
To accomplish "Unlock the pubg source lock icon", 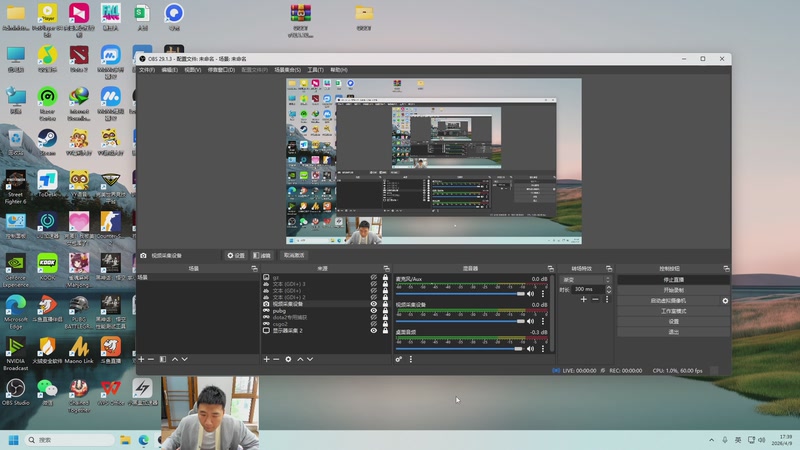I will tap(385, 311).
